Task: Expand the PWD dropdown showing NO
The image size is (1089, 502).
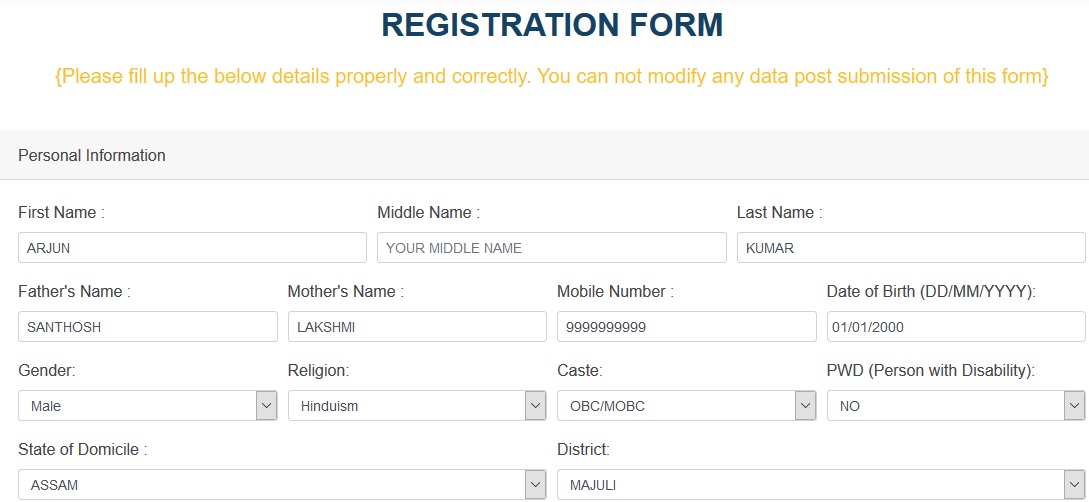Action: (945, 406)
